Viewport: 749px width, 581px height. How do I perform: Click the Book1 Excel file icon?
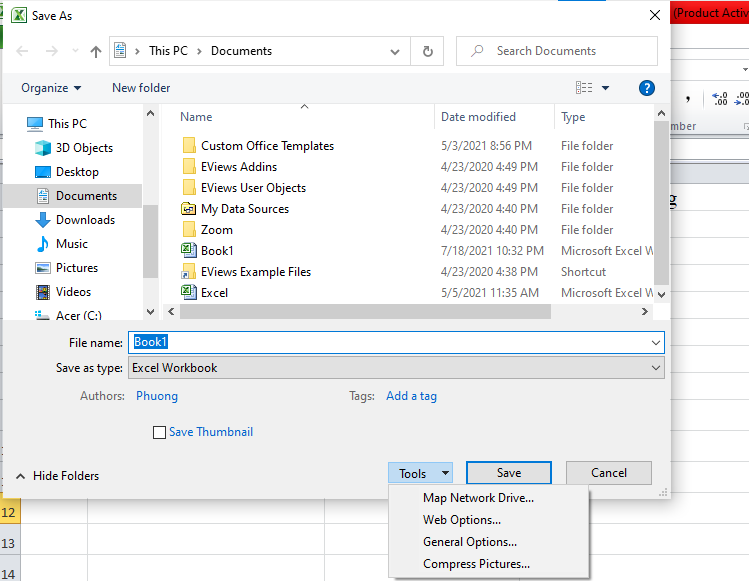[x=189, y=250]
